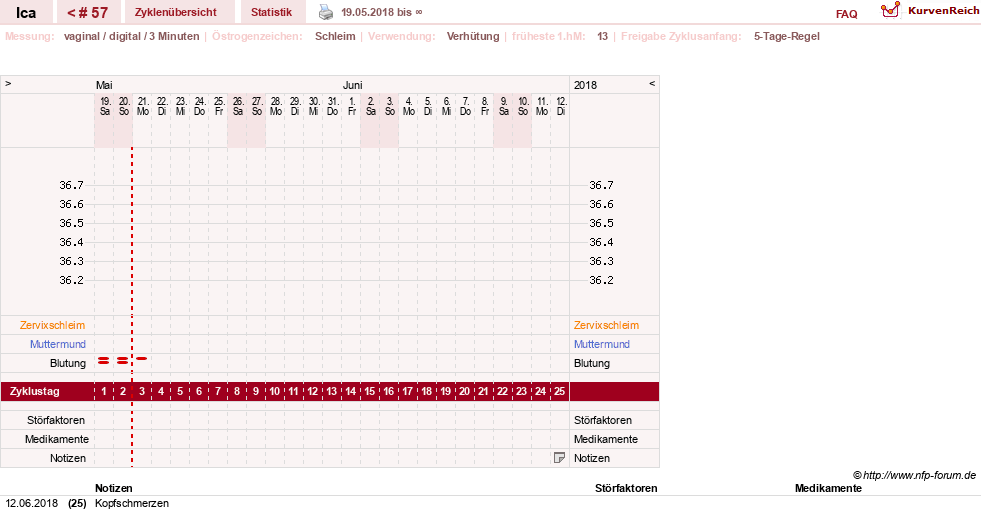This screenshot has width=981, height=527.
Task: Open the Statistik tab
Action: [x=272, y=13]
